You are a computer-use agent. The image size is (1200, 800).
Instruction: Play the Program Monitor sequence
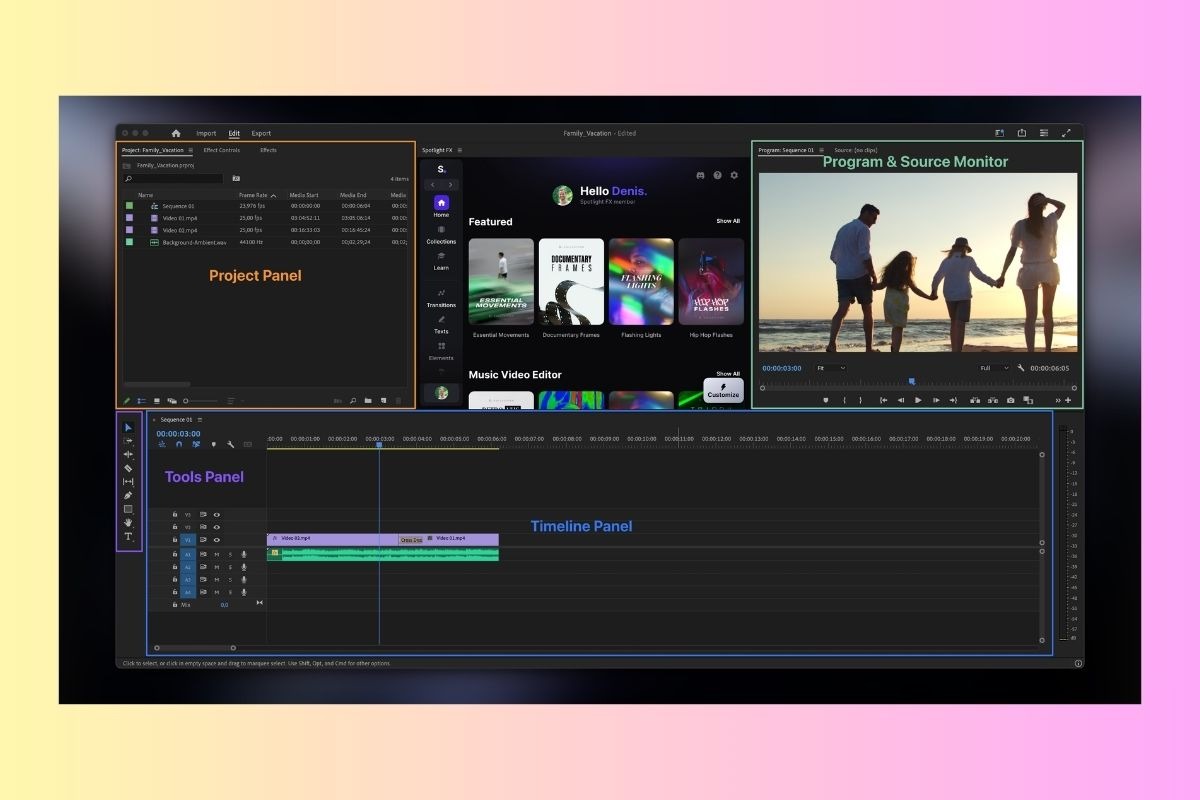pos(918,400)
